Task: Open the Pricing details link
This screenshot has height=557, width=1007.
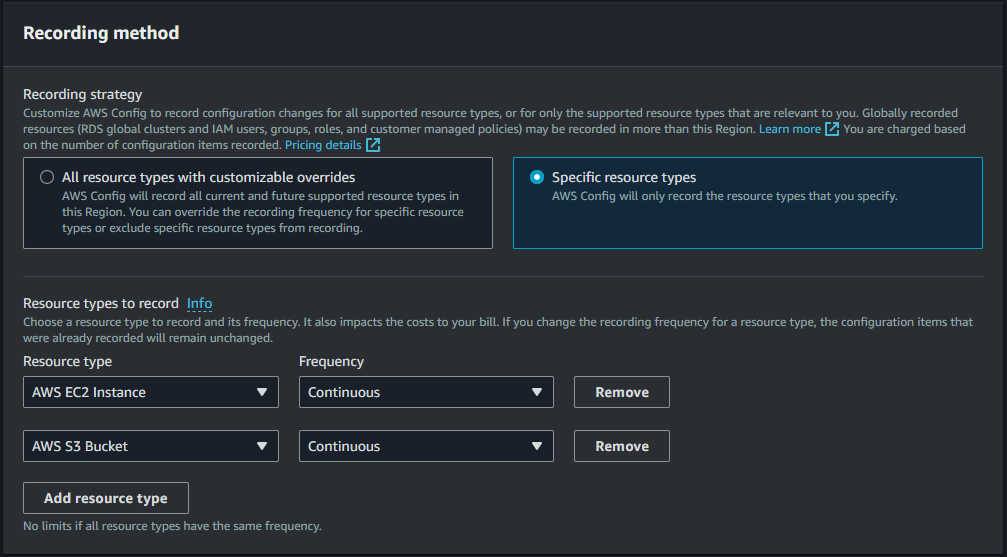Action: pos(323,146)
